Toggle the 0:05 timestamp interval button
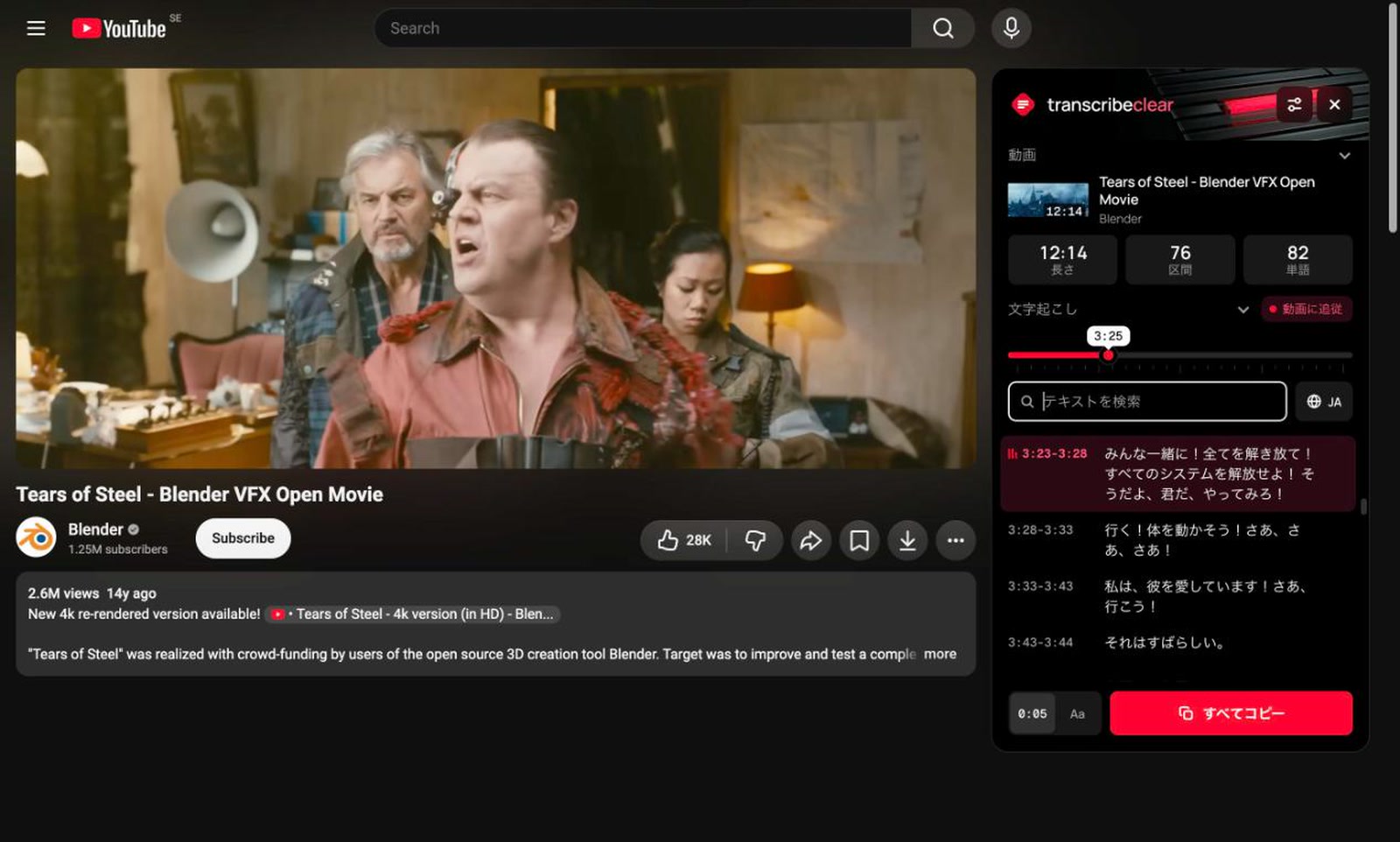1400x842 pixels. pos(1032,713)
